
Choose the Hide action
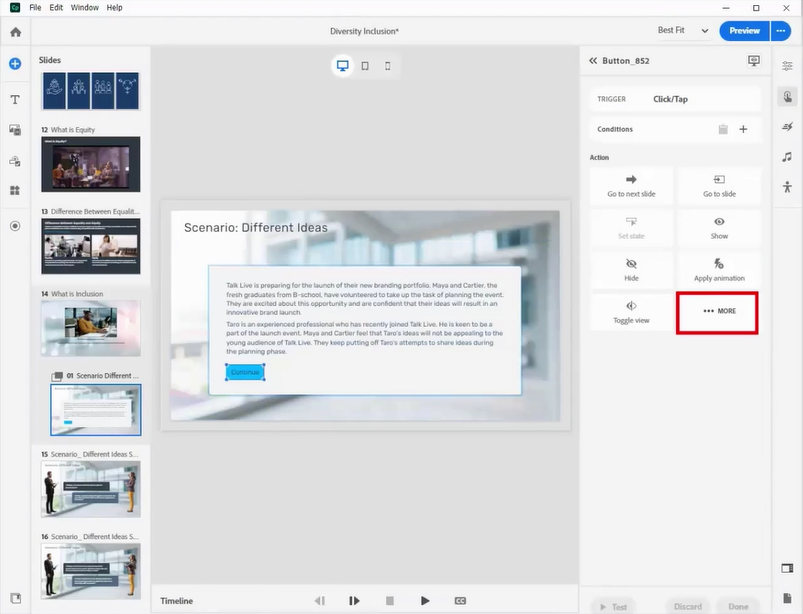(631, 270)
